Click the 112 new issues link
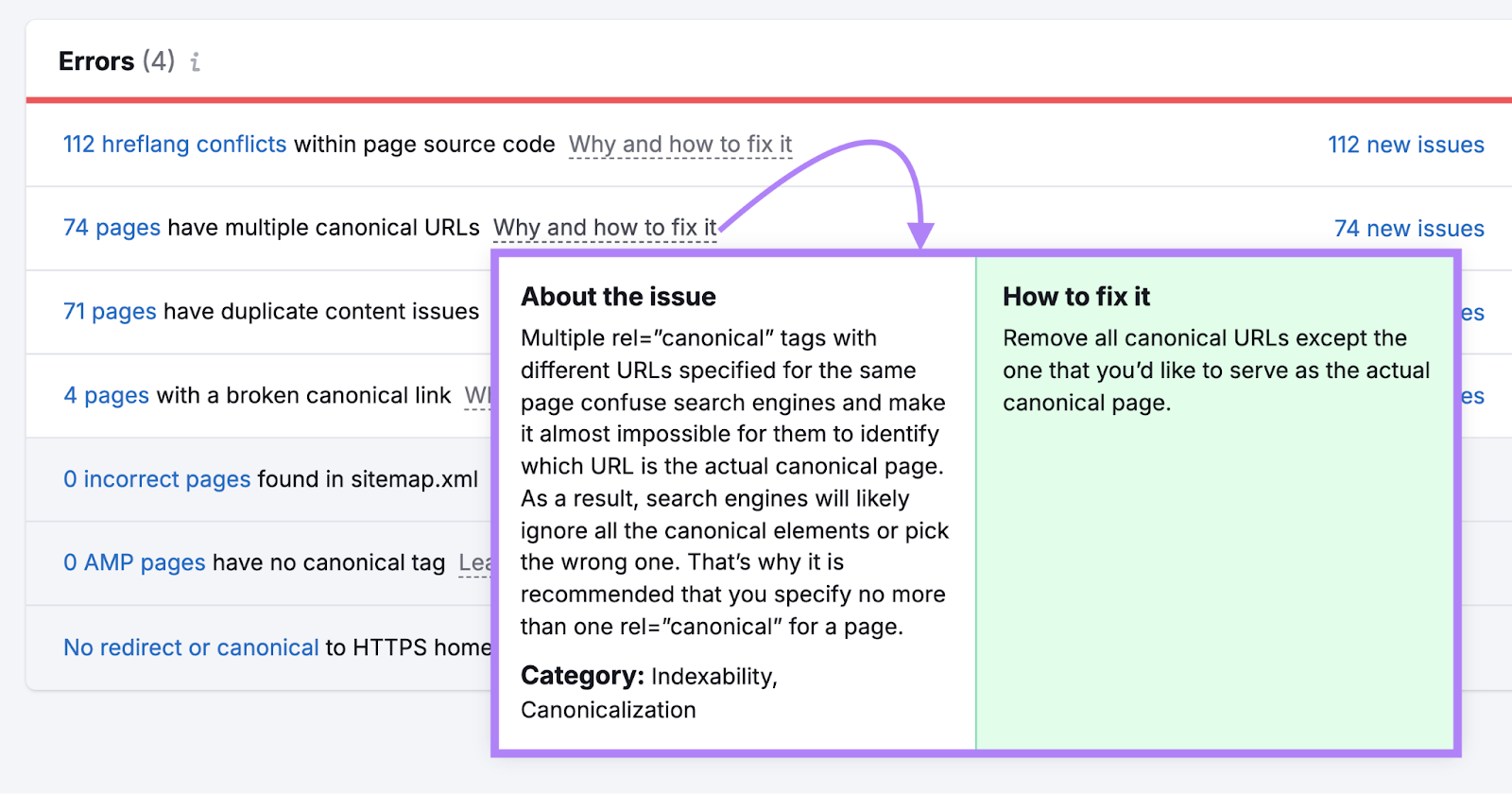 (x=1405, y=145)
